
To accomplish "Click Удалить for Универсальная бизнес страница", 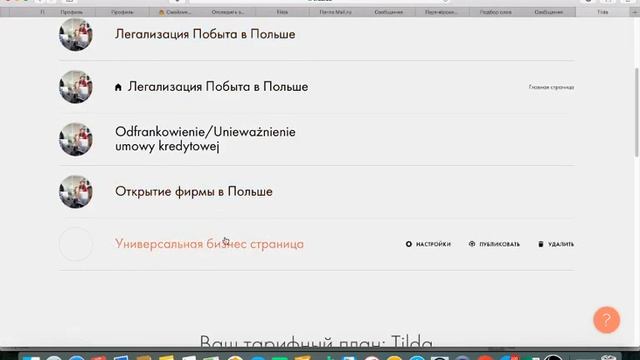I will point(556,244).
